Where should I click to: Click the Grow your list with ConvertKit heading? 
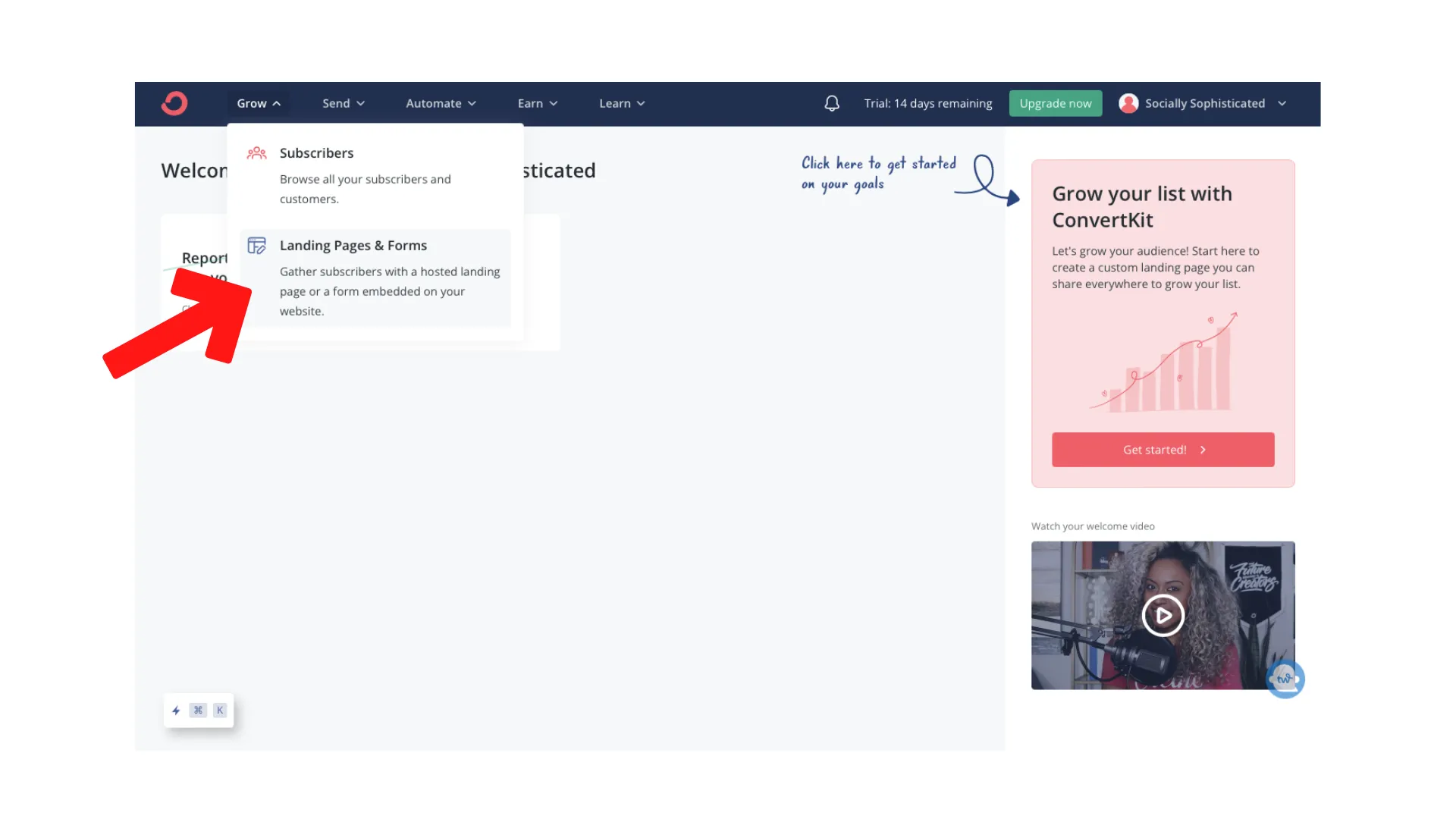[1142, 207]
